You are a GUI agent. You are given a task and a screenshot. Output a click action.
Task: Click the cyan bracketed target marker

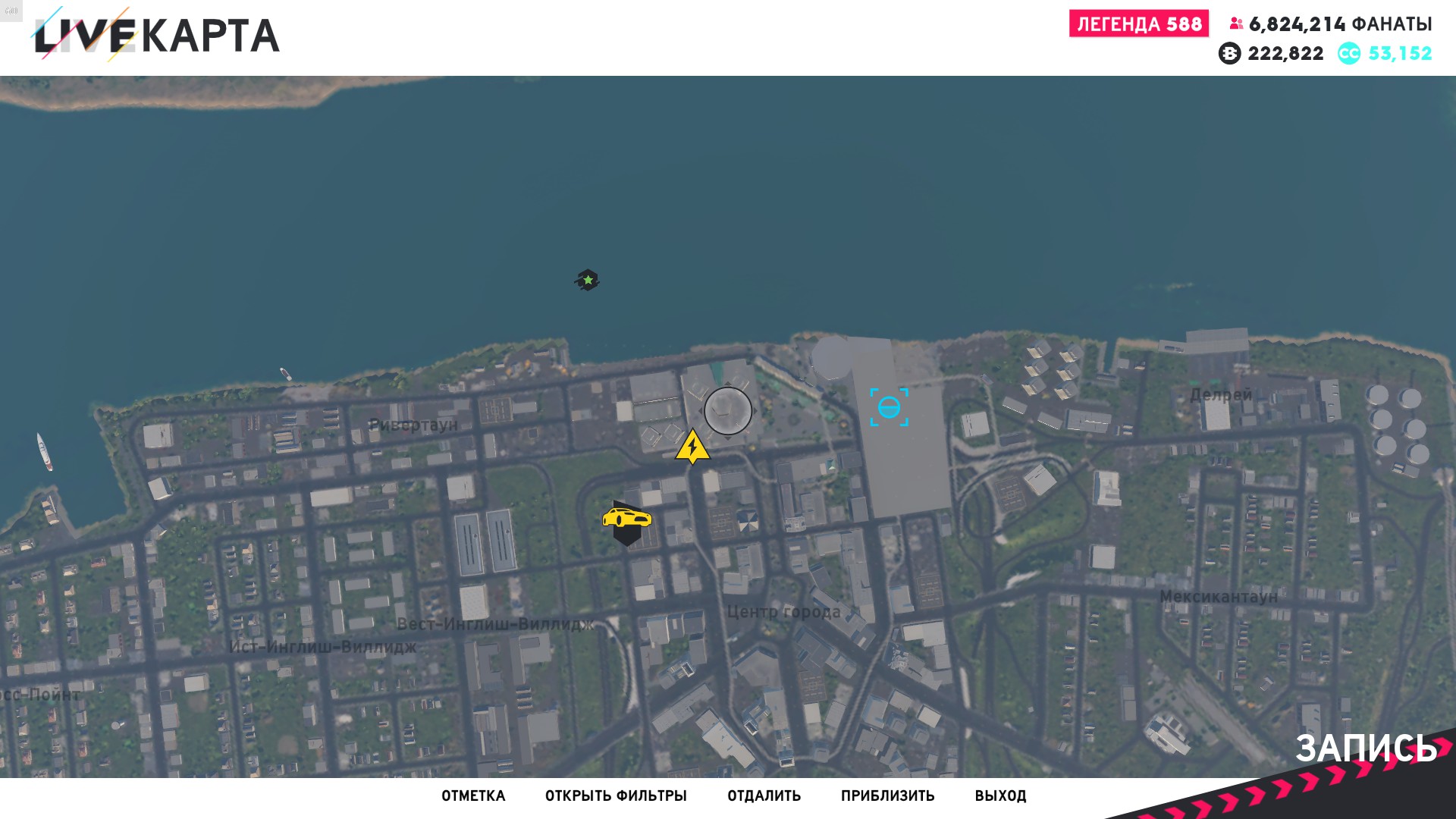click(889, 407)
